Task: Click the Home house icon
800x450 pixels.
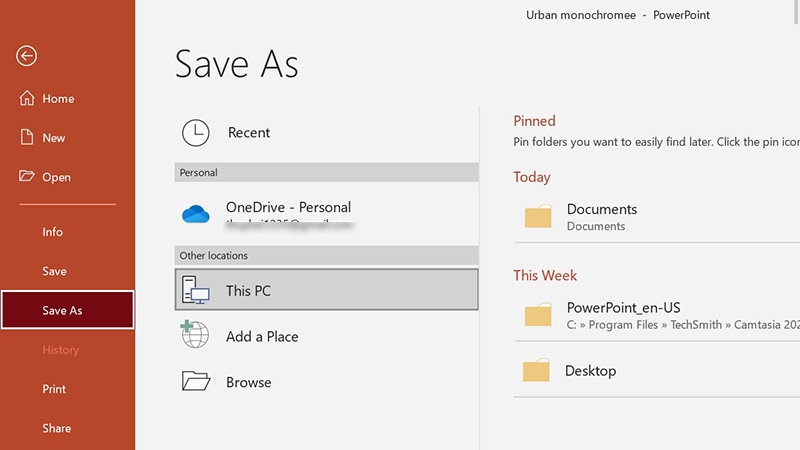Action: [27, 98]
